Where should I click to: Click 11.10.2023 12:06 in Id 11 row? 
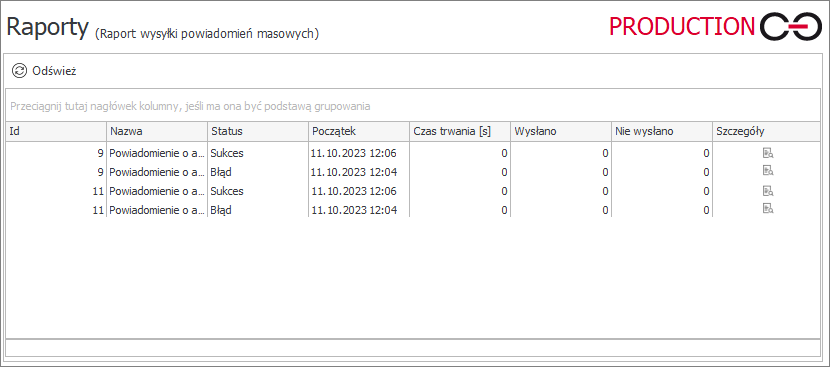(354, 191)
